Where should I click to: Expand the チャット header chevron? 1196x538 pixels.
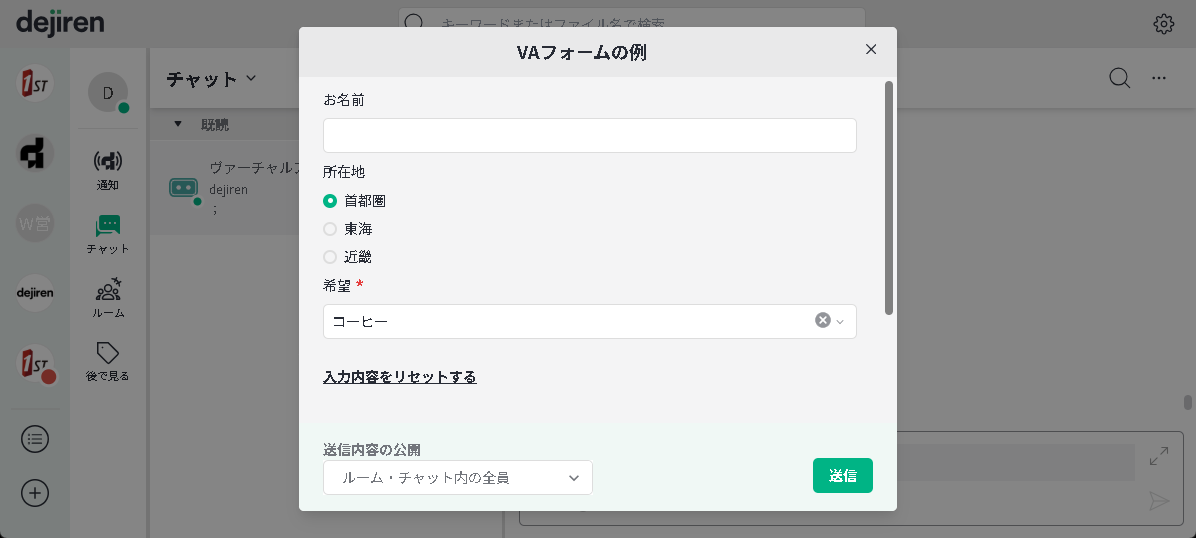point(251,78)
